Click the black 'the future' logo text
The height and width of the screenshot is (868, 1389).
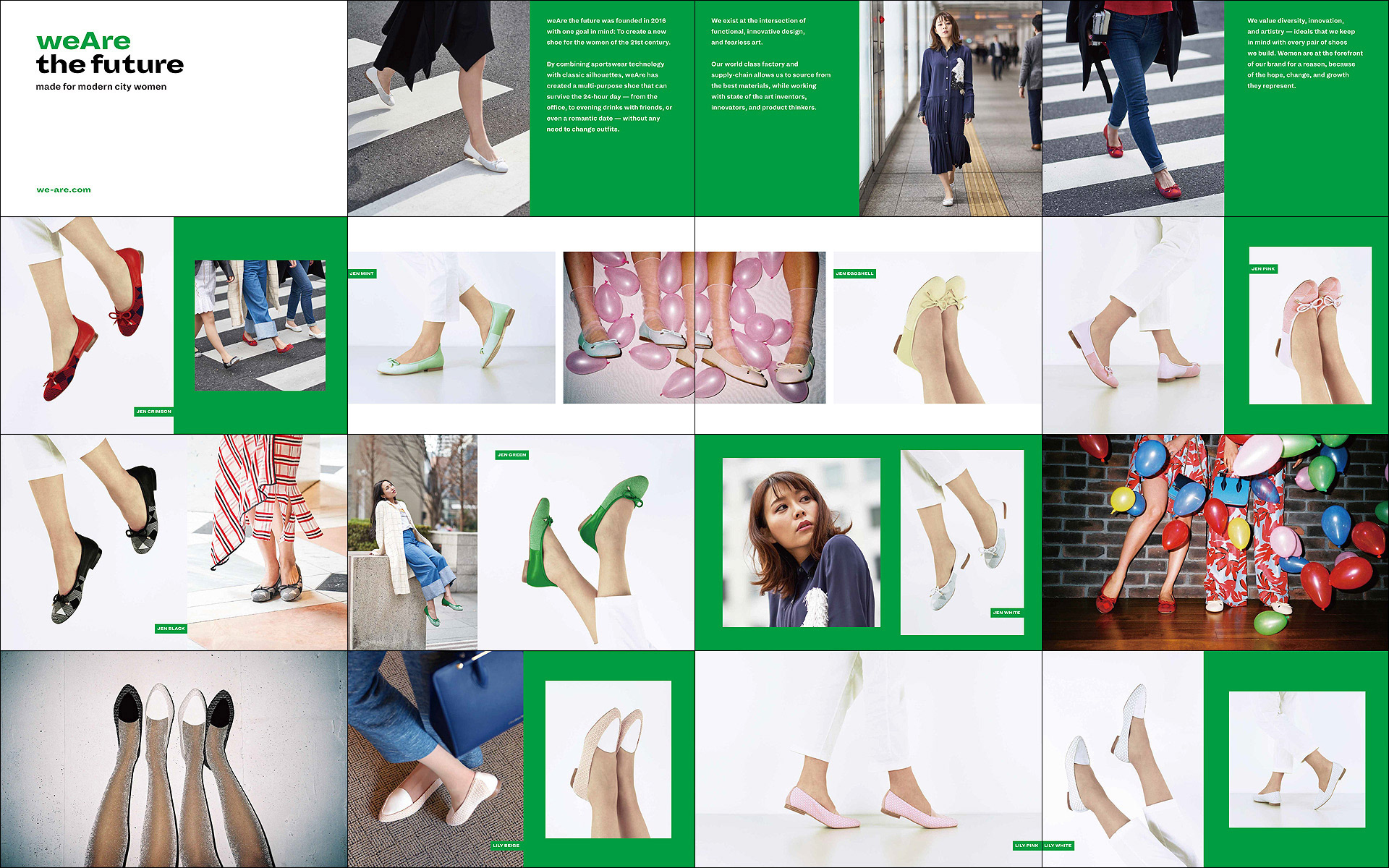tap(110, 64)
